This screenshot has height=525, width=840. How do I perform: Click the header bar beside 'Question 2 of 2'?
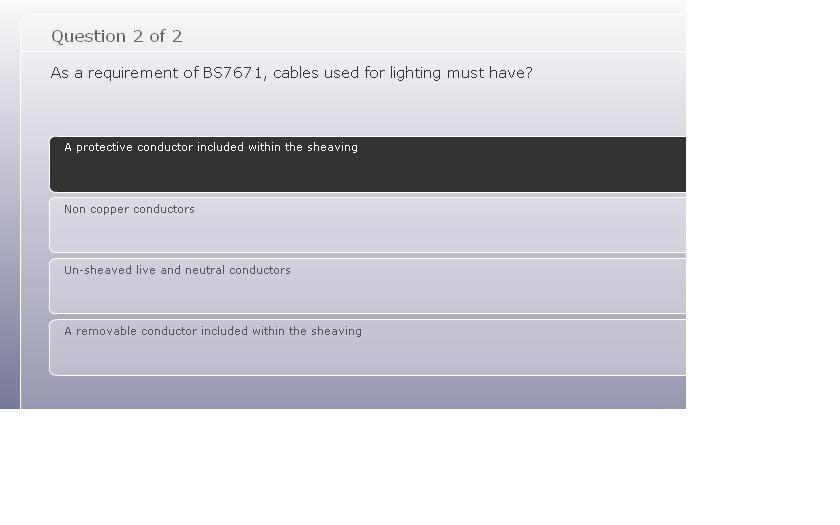click(429, 35)
